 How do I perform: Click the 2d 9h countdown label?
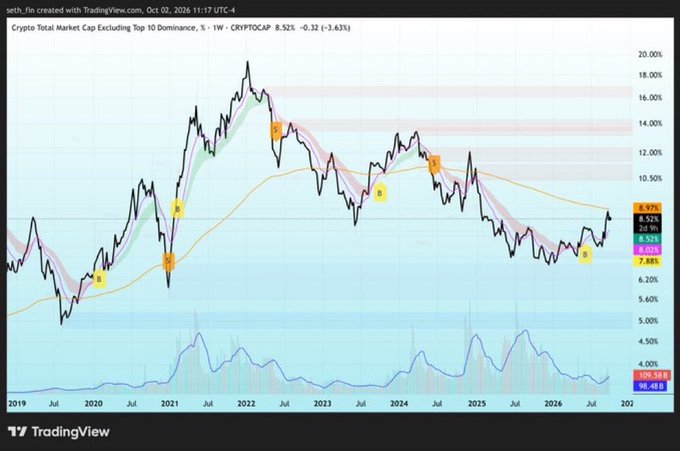(648, 229)
